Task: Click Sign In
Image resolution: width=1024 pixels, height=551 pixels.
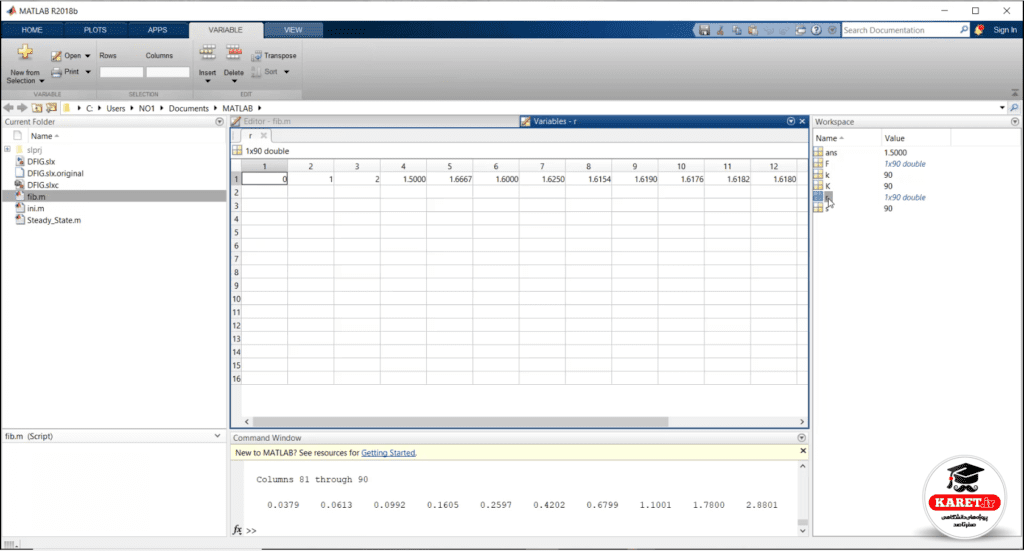Action: (x=1004, y=30)
